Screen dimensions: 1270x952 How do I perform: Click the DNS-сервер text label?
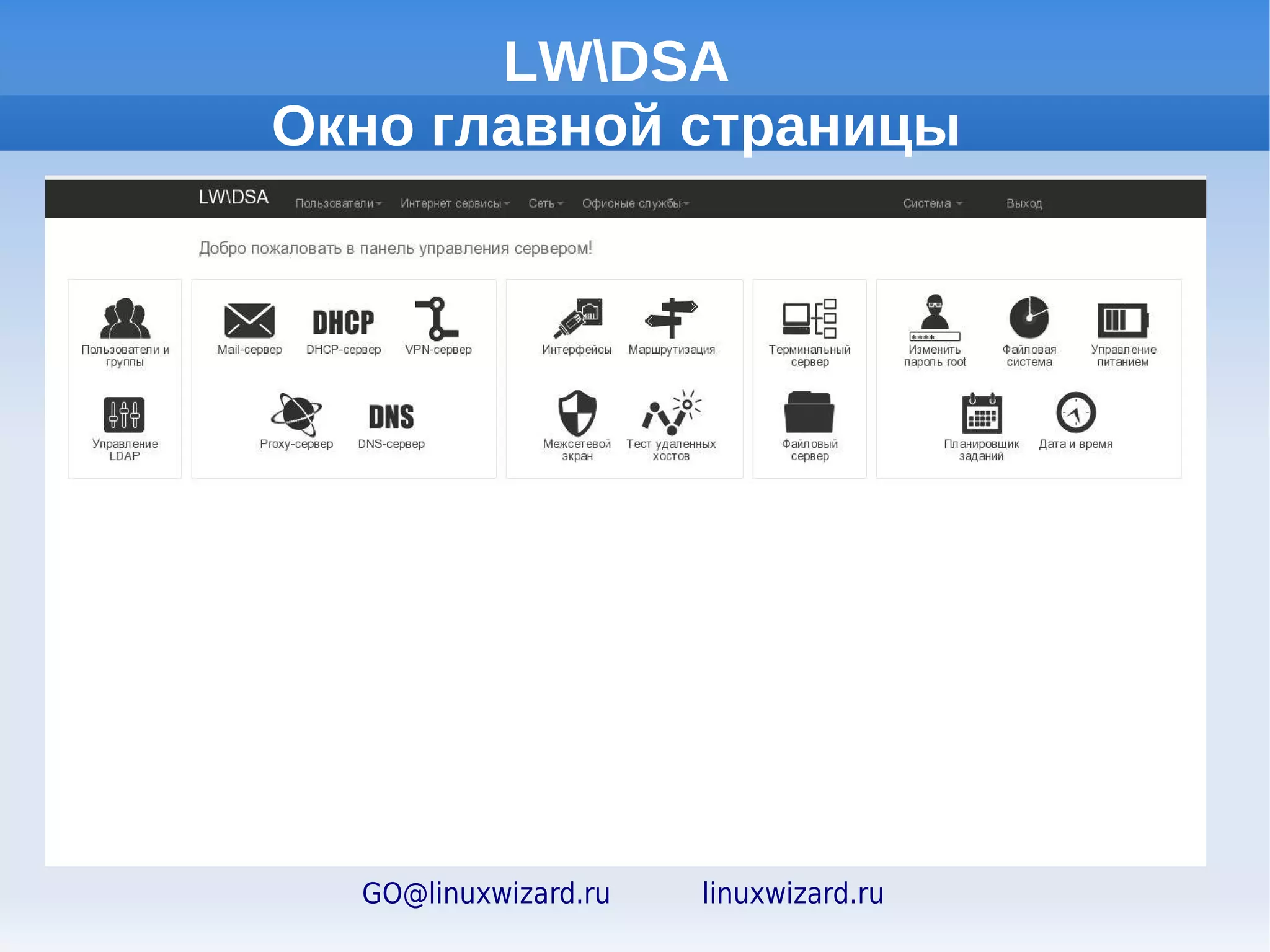[x=391, y=444]
